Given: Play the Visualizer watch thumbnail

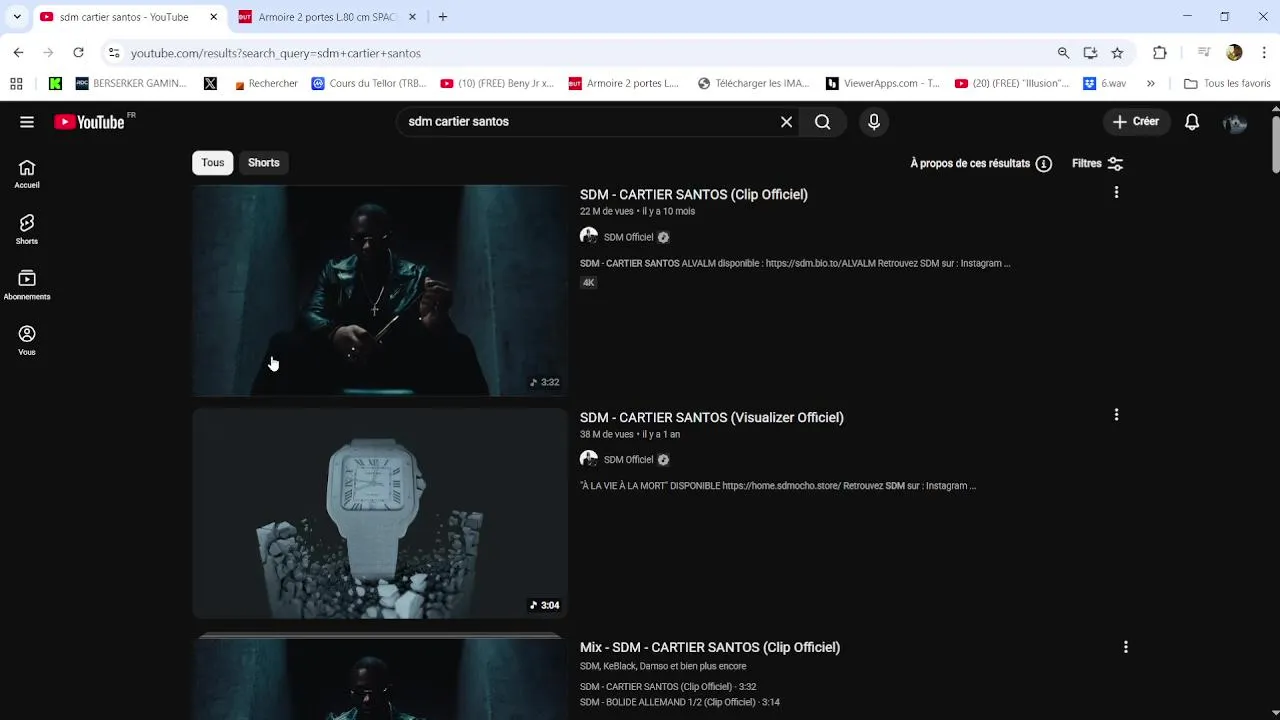Looking at the screenshot, I should [x=380, y=513].
